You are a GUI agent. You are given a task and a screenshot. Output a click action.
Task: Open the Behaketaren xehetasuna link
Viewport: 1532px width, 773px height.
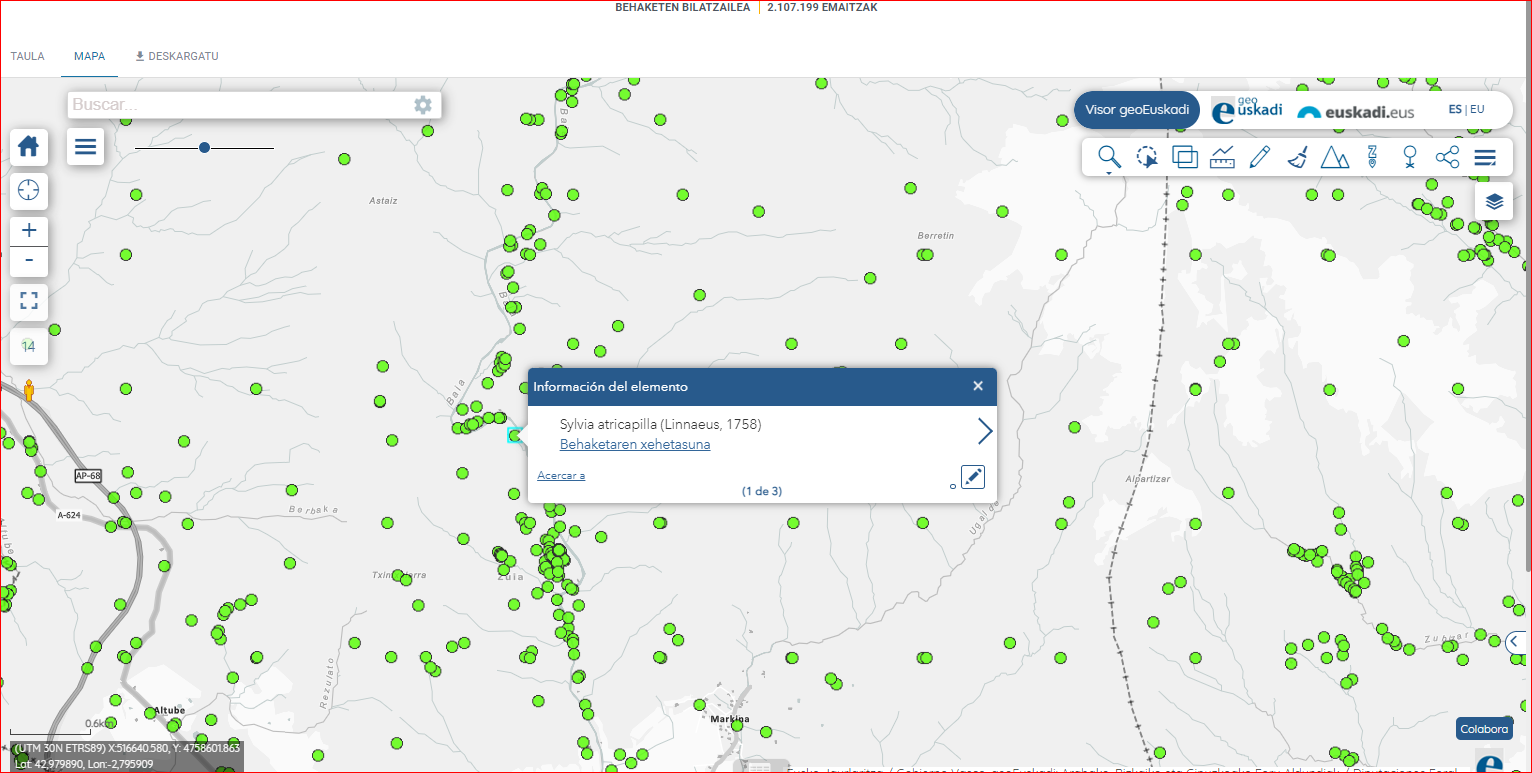[635, 444]
